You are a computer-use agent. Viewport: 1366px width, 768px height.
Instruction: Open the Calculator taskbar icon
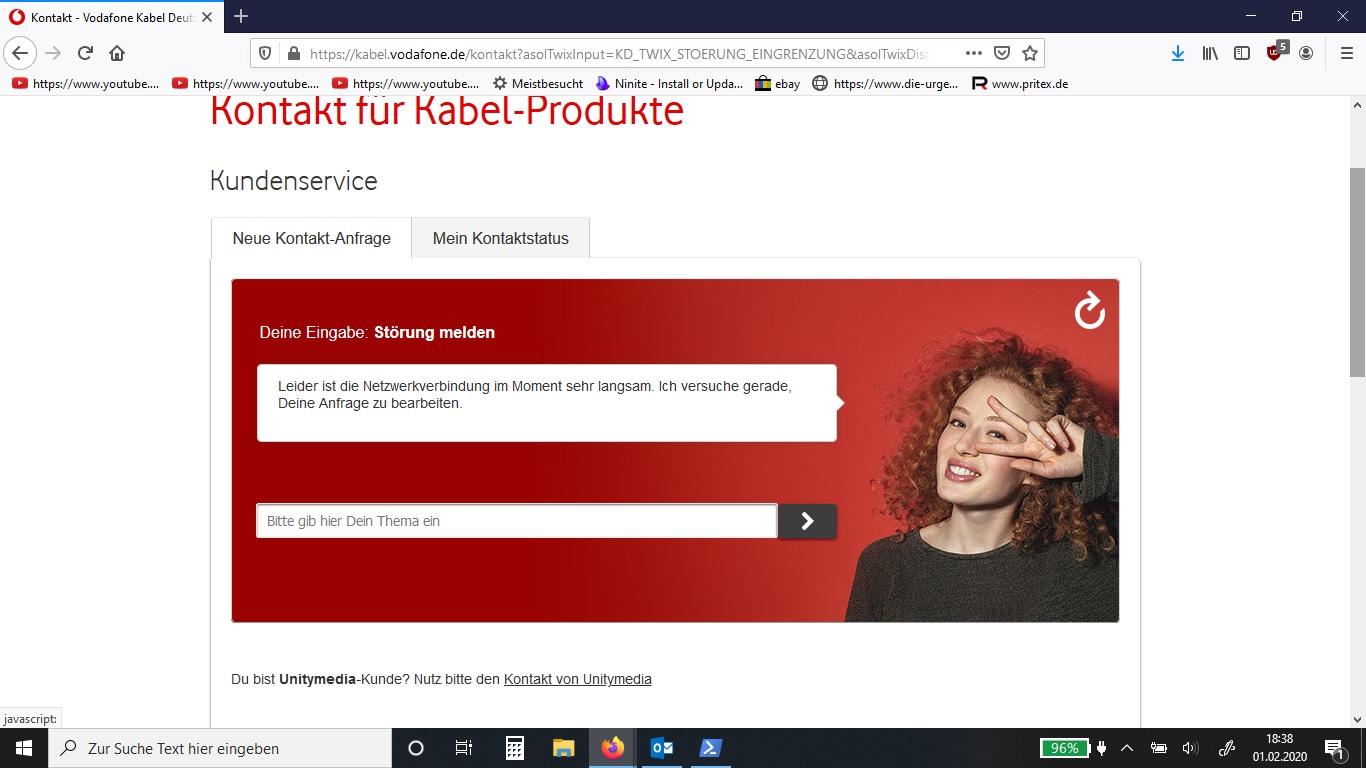(514, 748)
